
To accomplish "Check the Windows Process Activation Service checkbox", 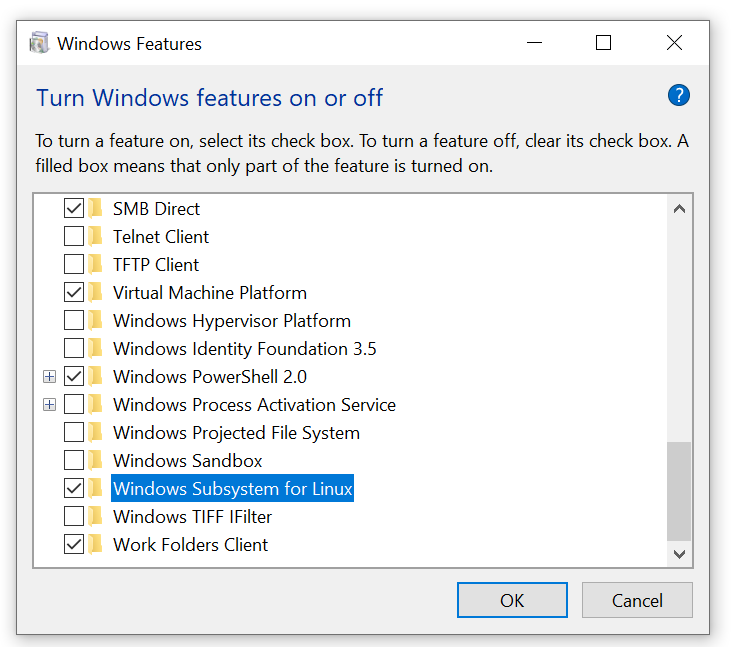I will pyautogui.click(x=74, y=404).
